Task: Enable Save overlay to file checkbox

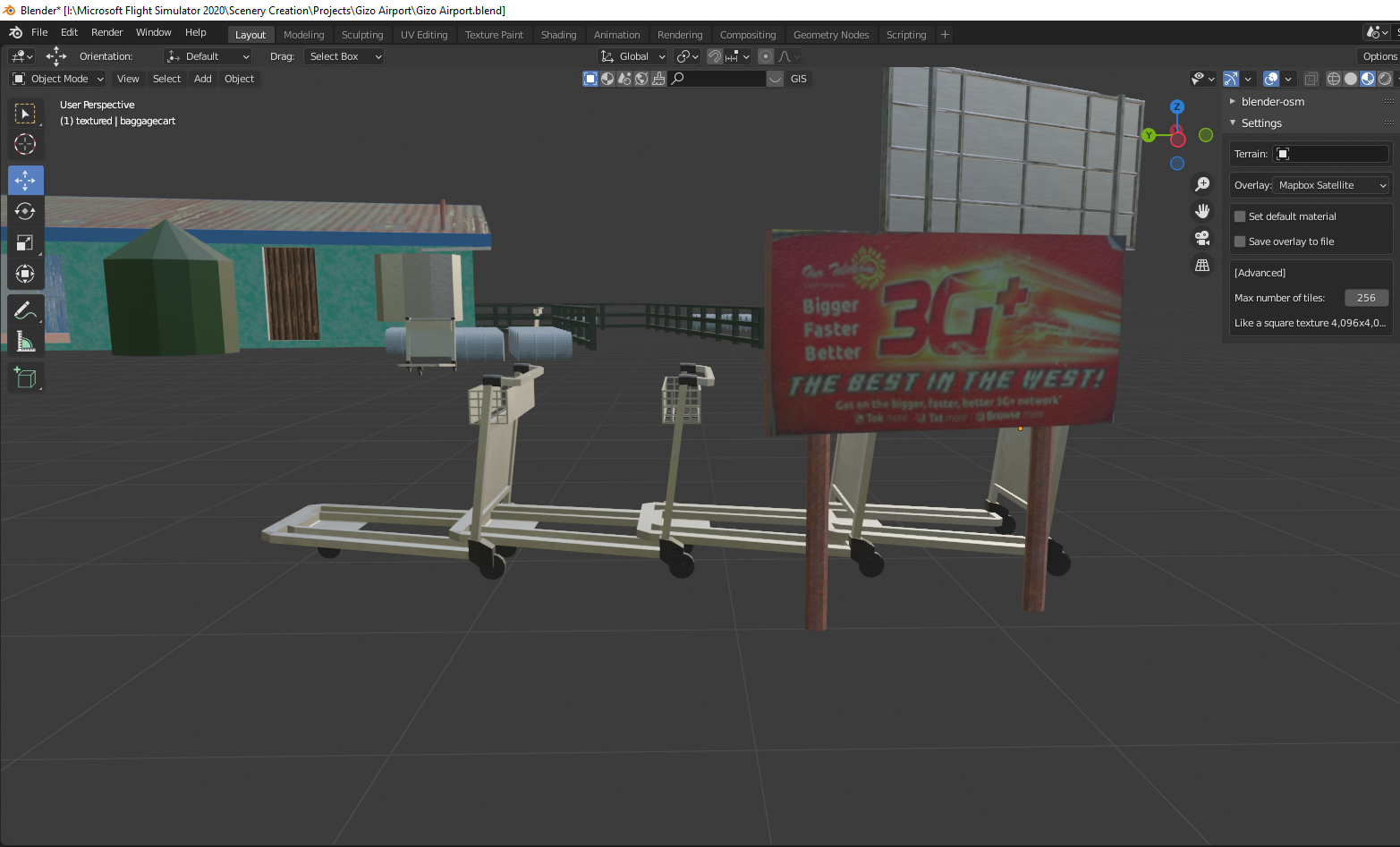Action: point(1240,241)
